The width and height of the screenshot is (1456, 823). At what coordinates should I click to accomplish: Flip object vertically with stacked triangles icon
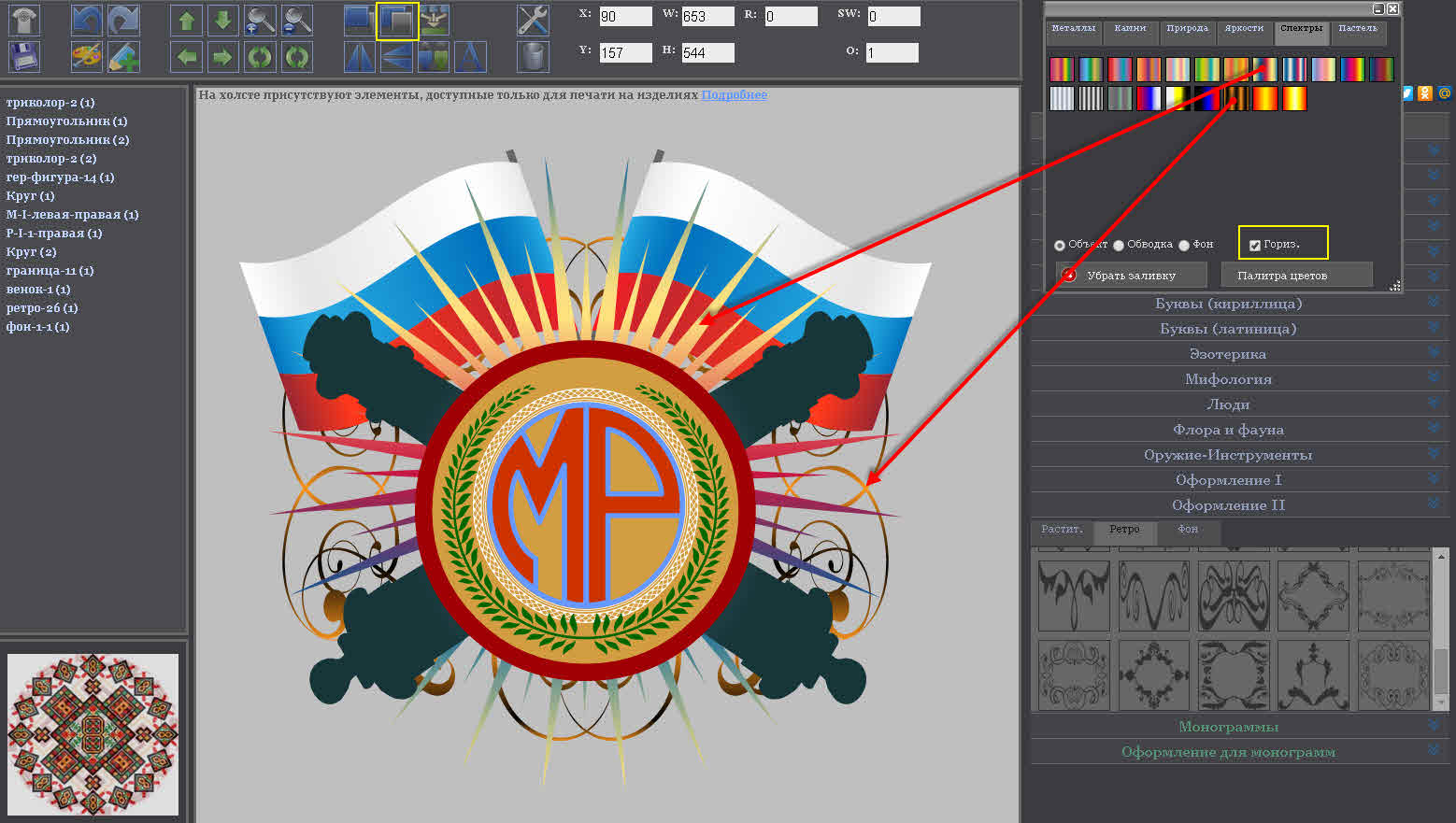[x=396, y=57]
